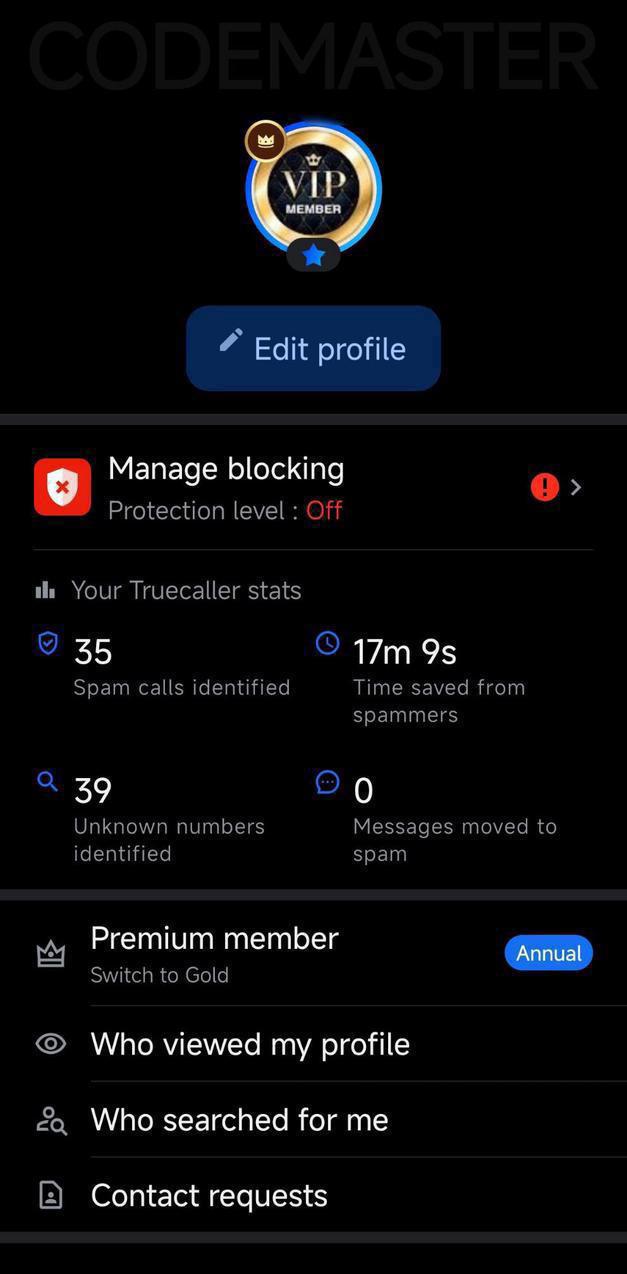Select the Contact requests document icon
The width and height of the screenshot is (627, 1274).
50,1195
